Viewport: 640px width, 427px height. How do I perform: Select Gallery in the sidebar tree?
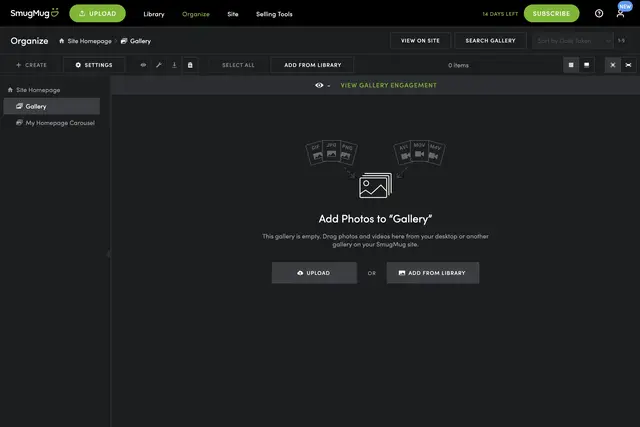pos(51,106)
